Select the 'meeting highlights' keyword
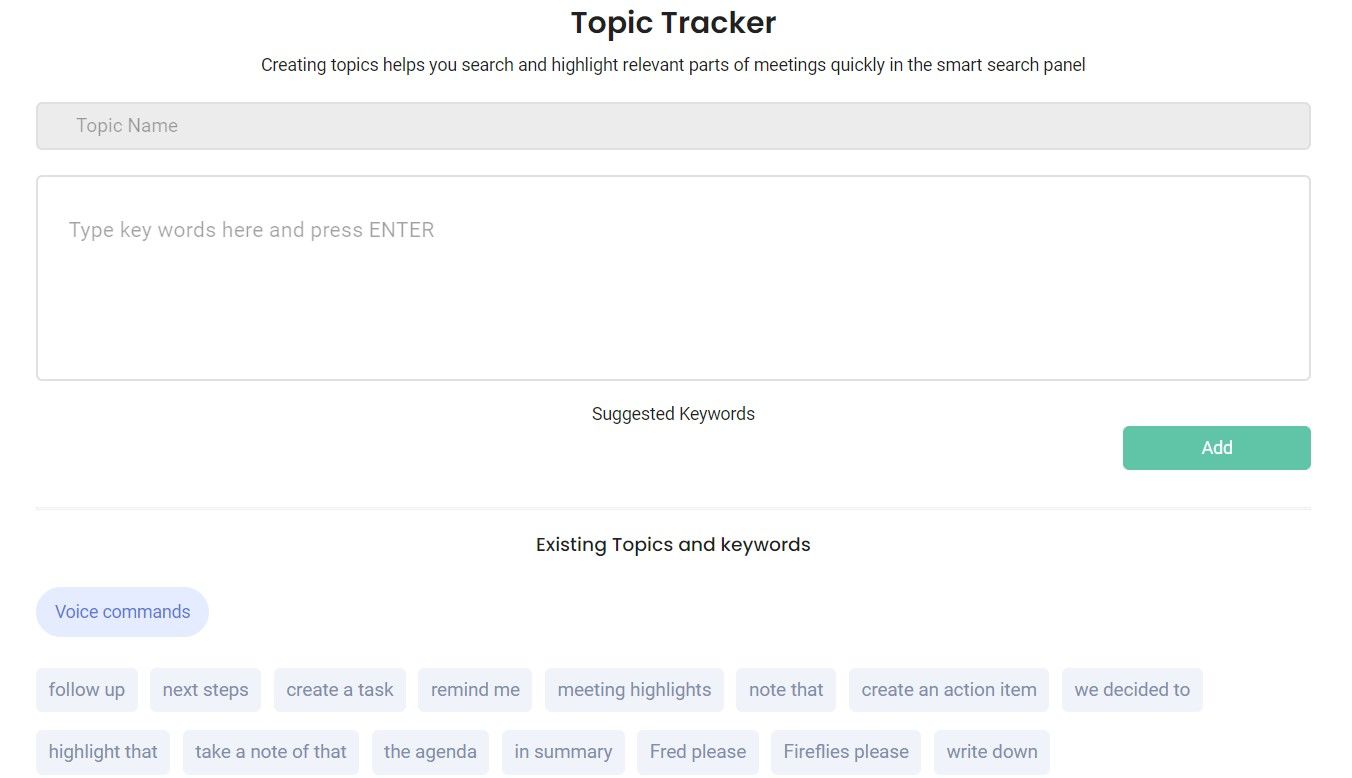This screenshot has width=1352, height=778. coord(634,689)
